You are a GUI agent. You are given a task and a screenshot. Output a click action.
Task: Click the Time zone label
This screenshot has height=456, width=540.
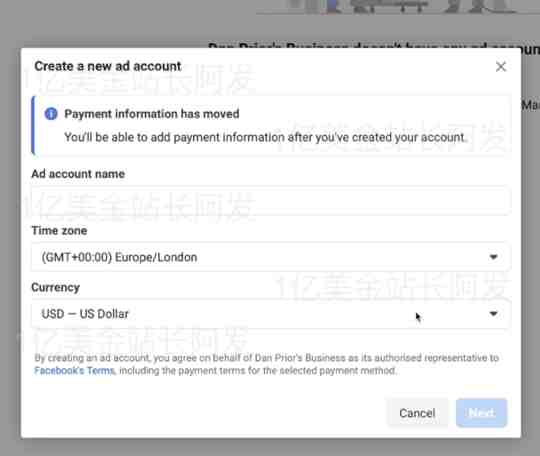(x=59, y=230)
